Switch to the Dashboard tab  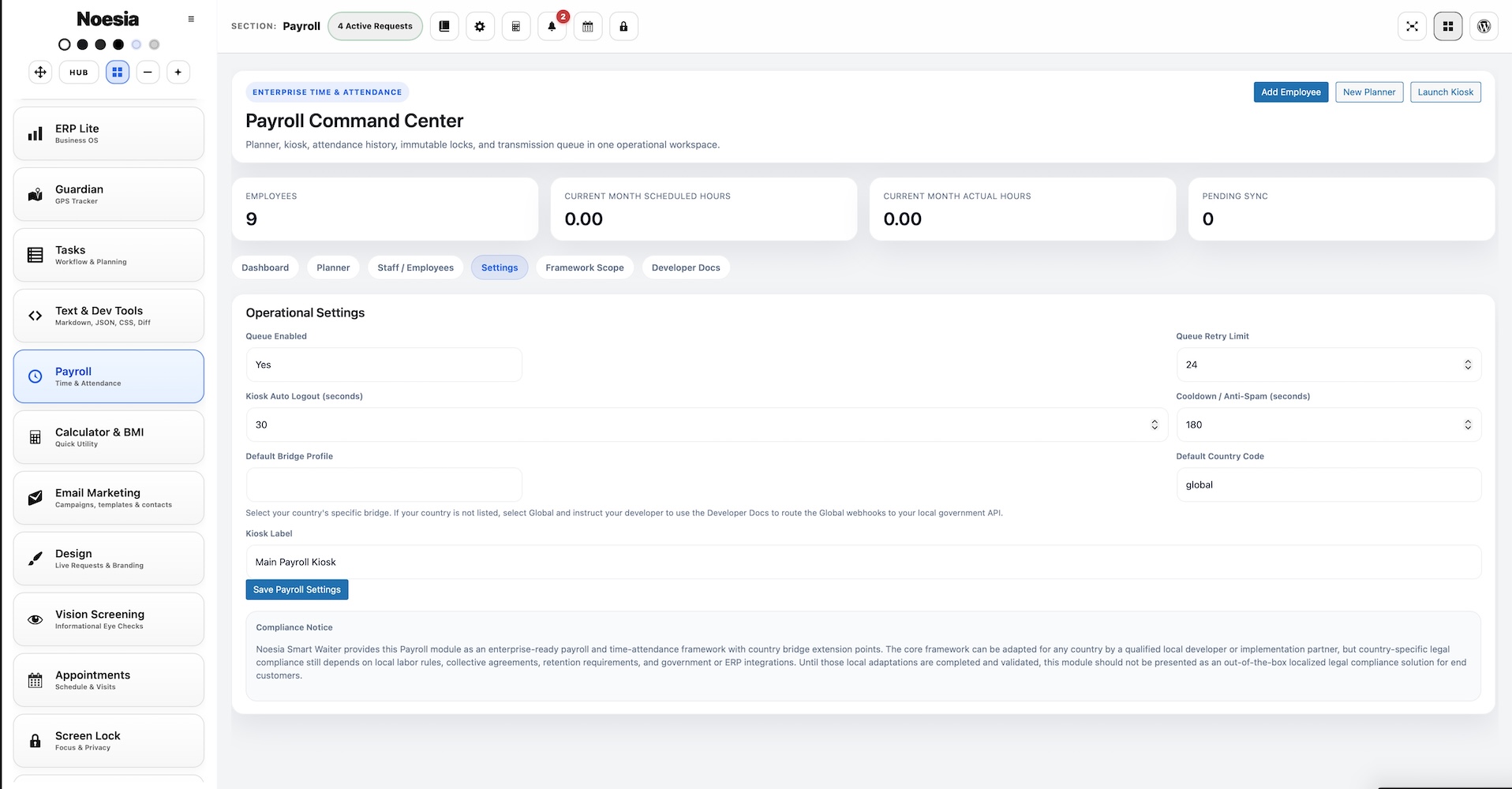[265, 267]
